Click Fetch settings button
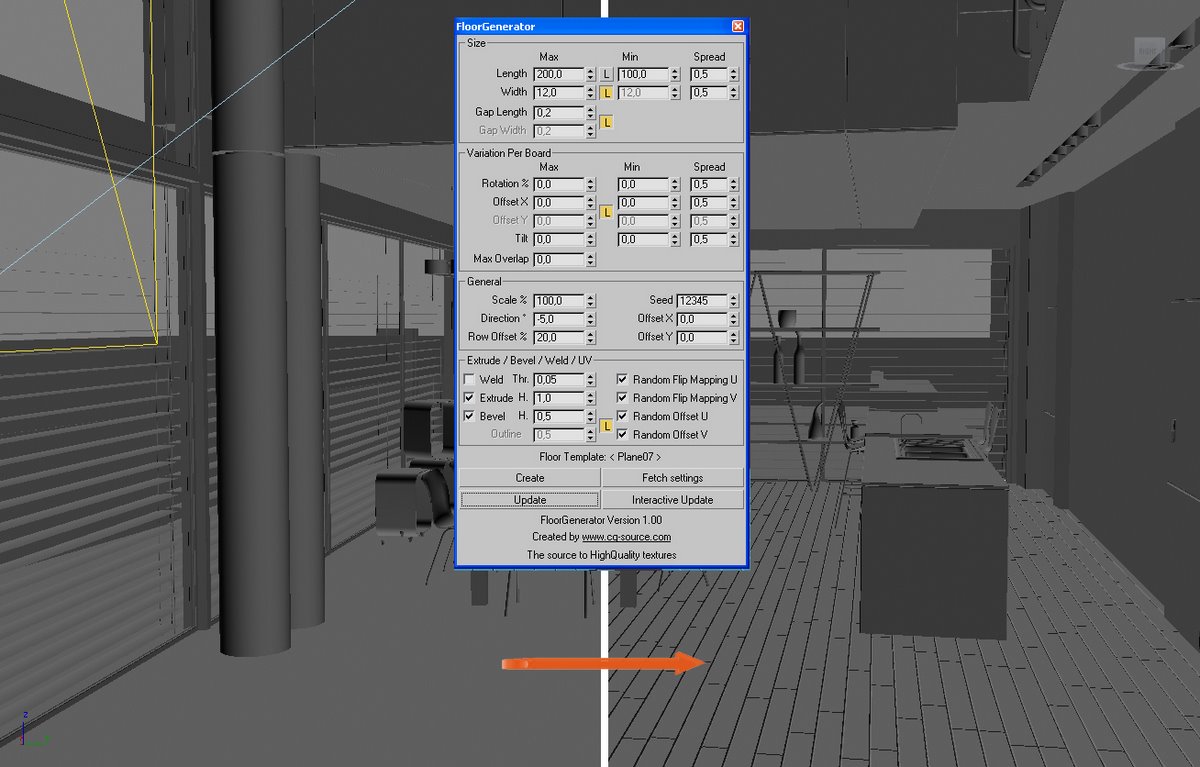The width and height of the screenshot is (1200, 767). 673,478
